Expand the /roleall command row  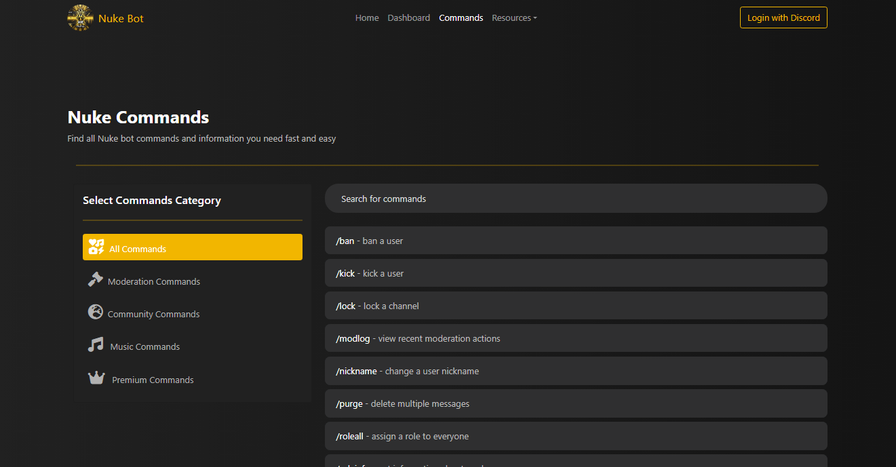576,436
